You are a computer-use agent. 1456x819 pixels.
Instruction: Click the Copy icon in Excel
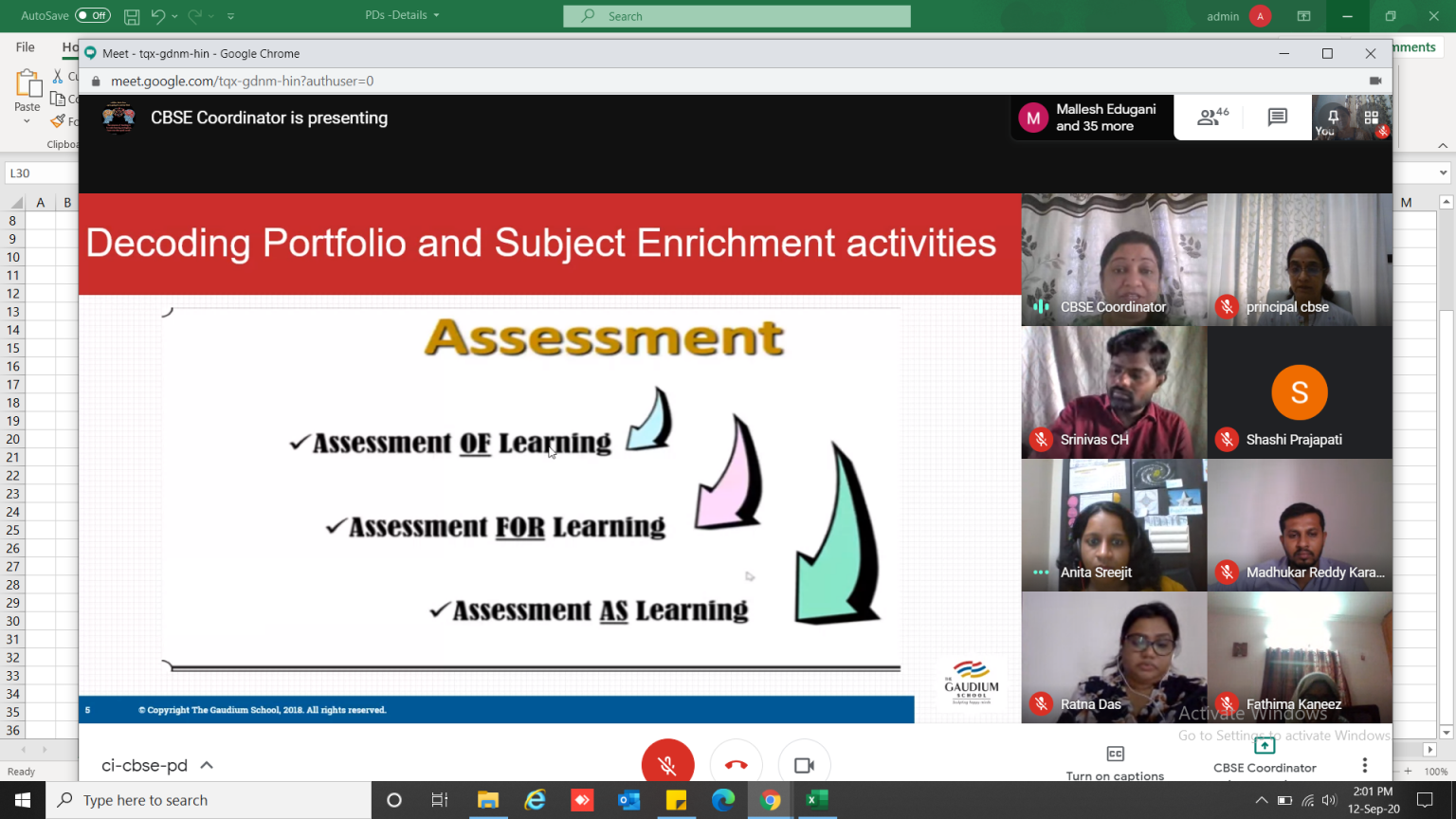point(59,99)
